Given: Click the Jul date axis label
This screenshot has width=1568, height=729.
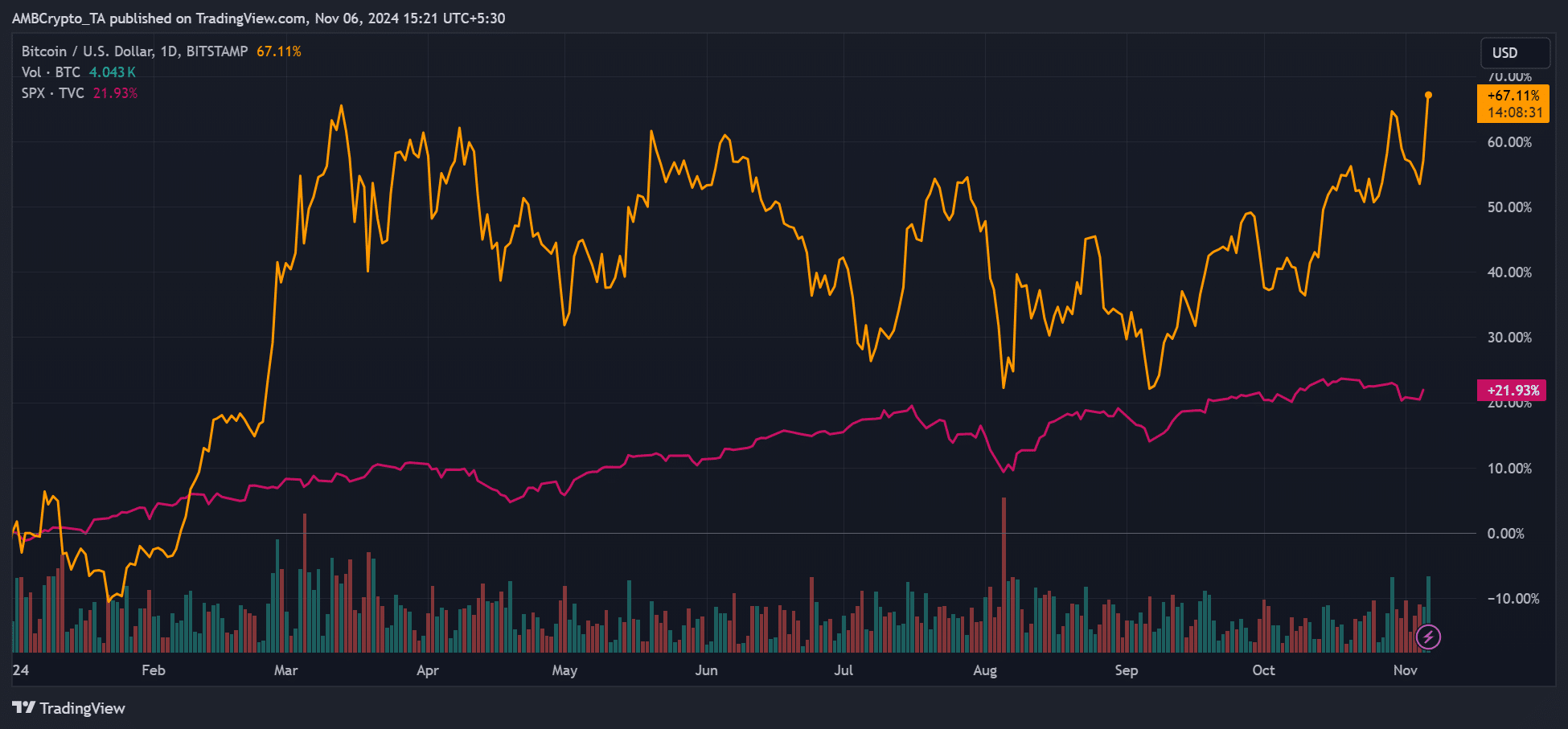Looking at the screenshot, I should (844, 670).
